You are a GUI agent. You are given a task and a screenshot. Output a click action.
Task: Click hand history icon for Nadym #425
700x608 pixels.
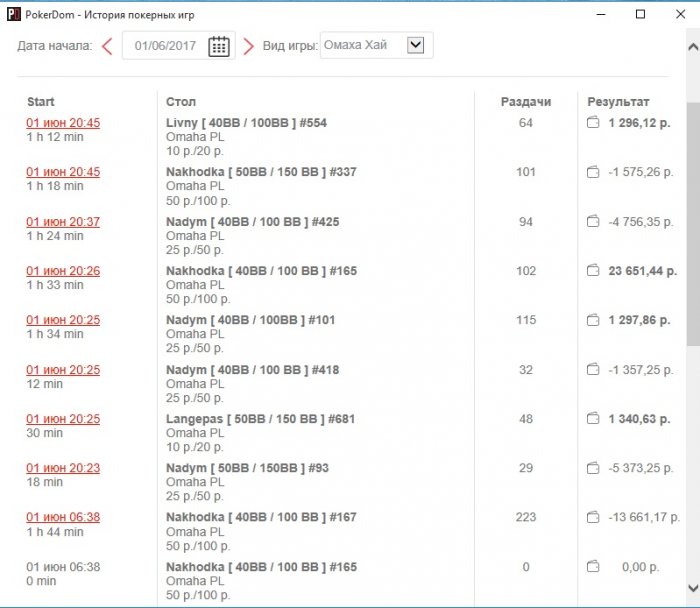click(592, 222)
